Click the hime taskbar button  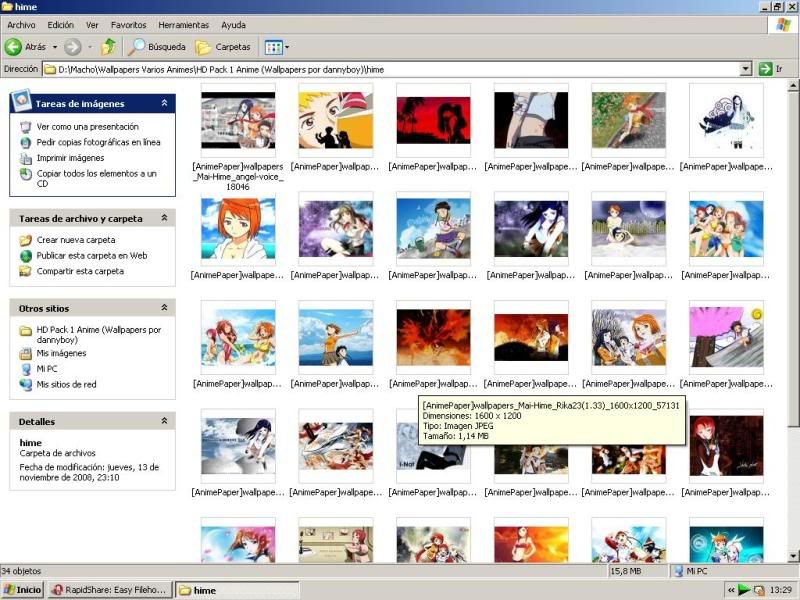coord(237,590)
